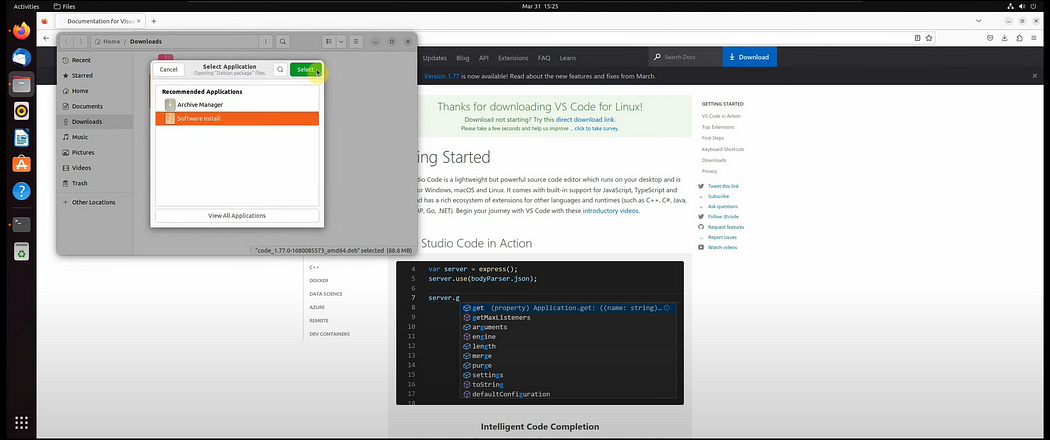Viewport: 1050px width, 440px height.
Task: Open Rhythmbox from the dock
Action: [x=21, y=111]
